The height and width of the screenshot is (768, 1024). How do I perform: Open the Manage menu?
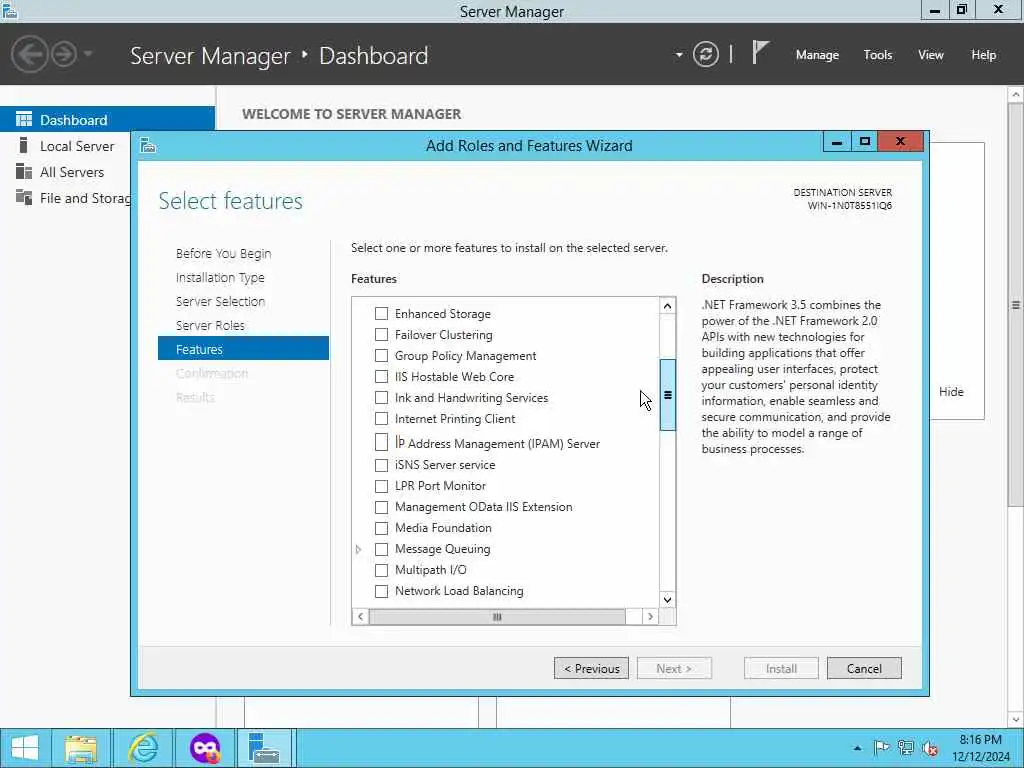(x=817, y=55)
